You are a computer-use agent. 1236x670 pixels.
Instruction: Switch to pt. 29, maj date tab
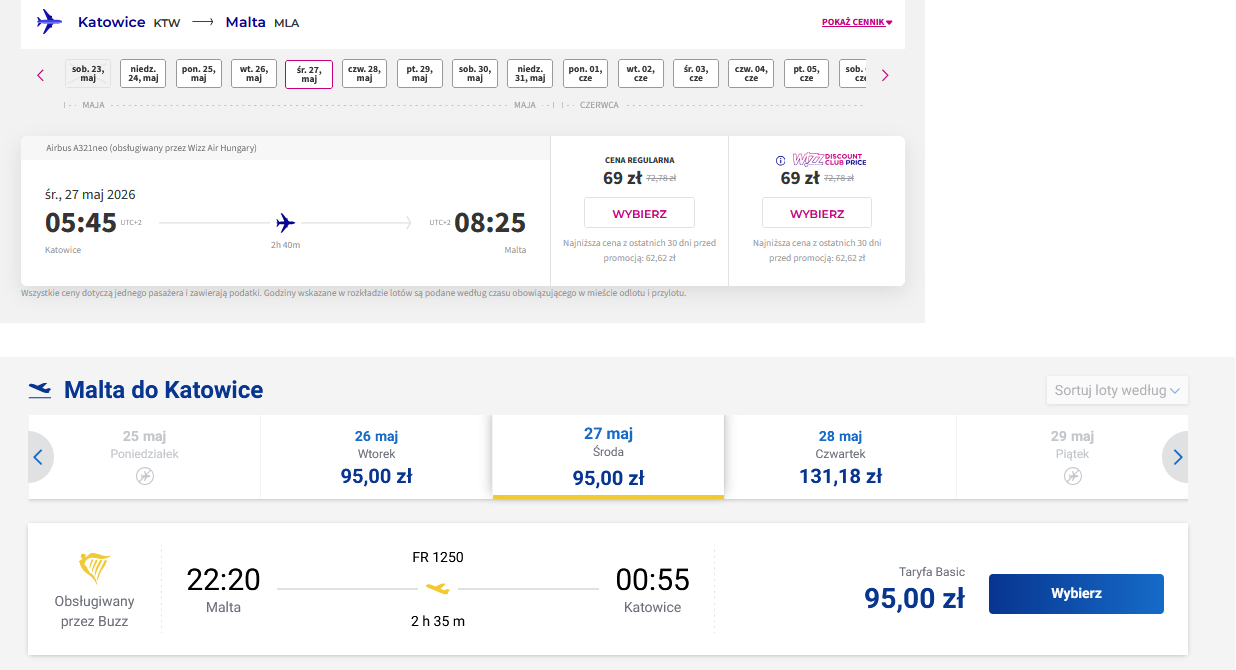(420, 74)
